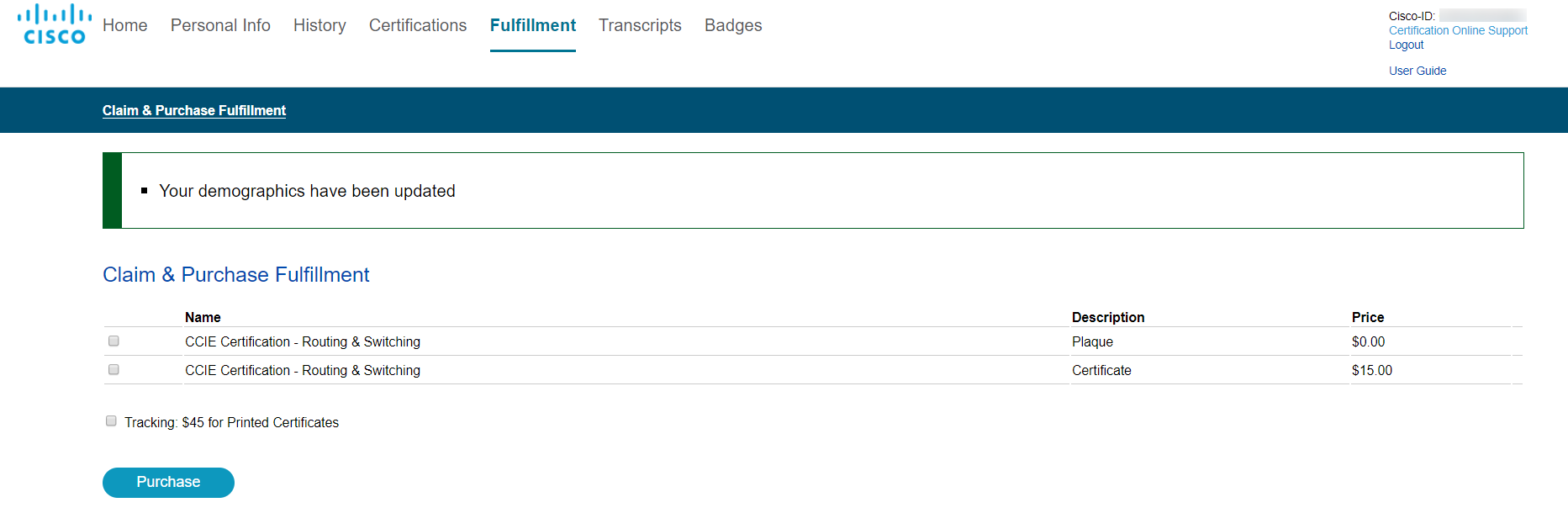The image size is (1568, 513).
Task: Check the Plaque item checkbox
Action: 114,341
